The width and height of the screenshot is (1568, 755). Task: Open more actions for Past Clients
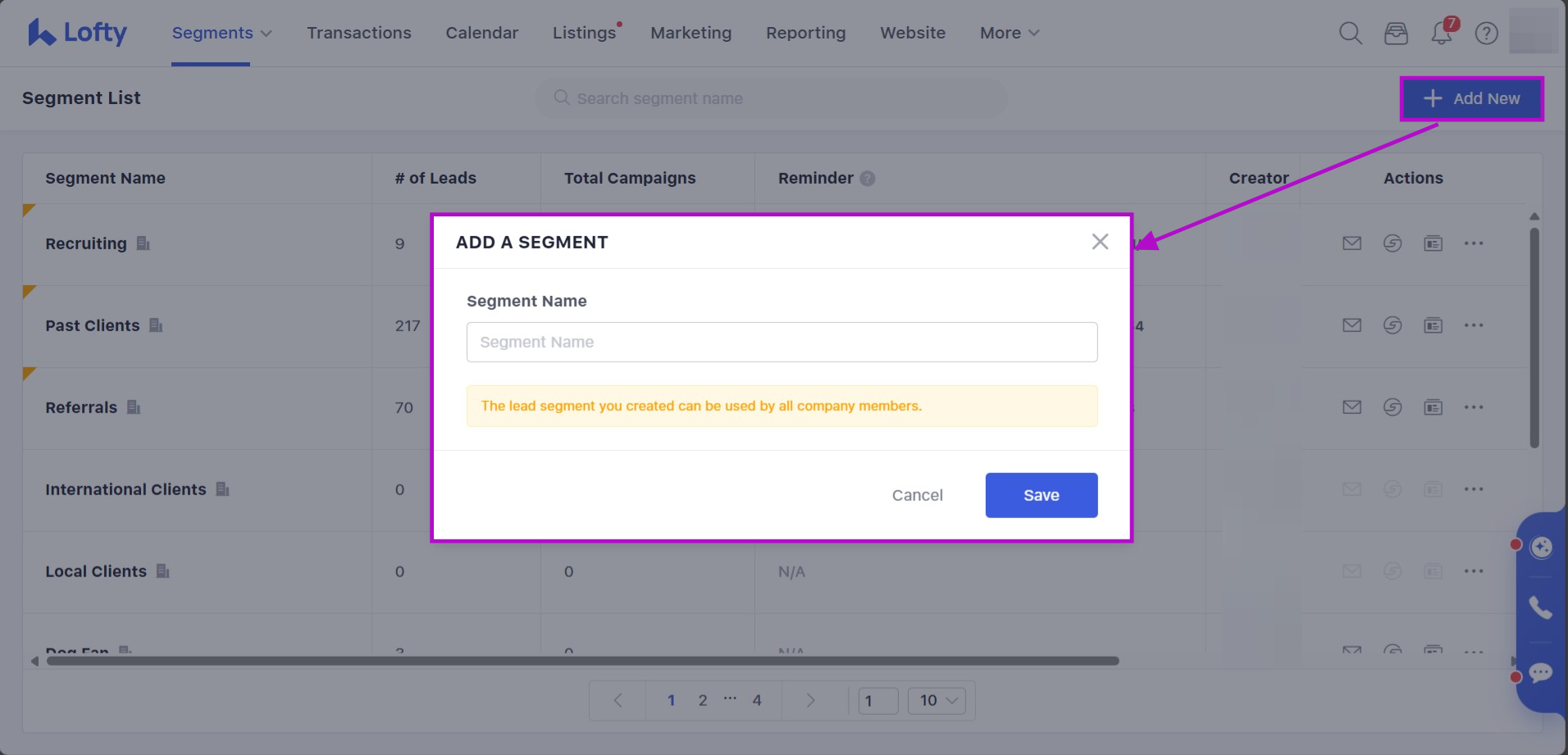click(x=1473, y=325)
